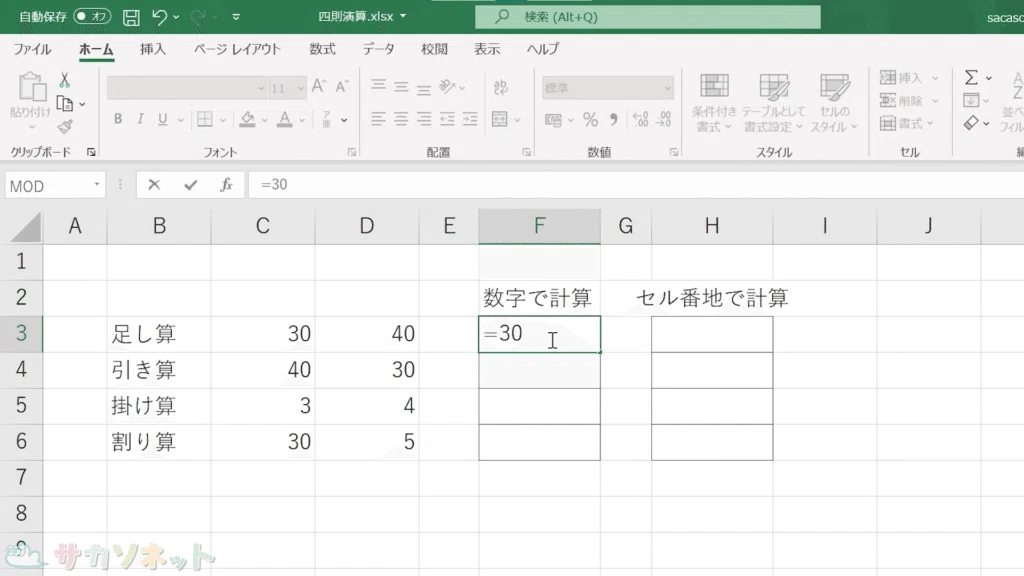
Task: Open the clipboard group dialog launcher
Action: (x=91, y=152)
